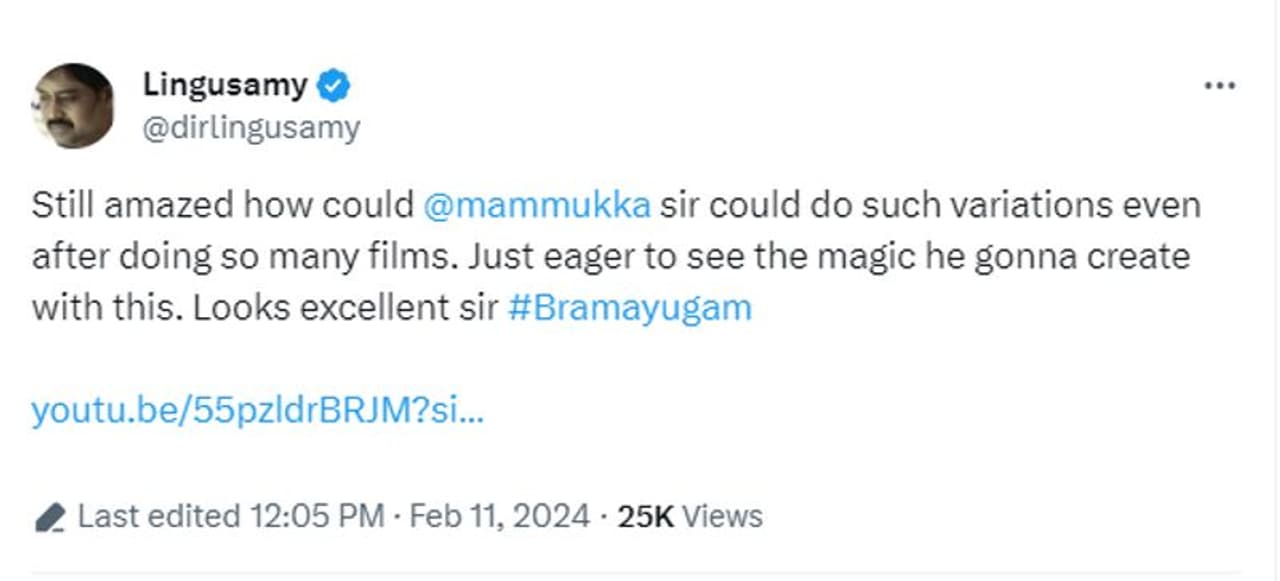Screen dimensions: 1280x581
Task: Open the #Bramayugam hashtag
Action: [x=629, y=307]
